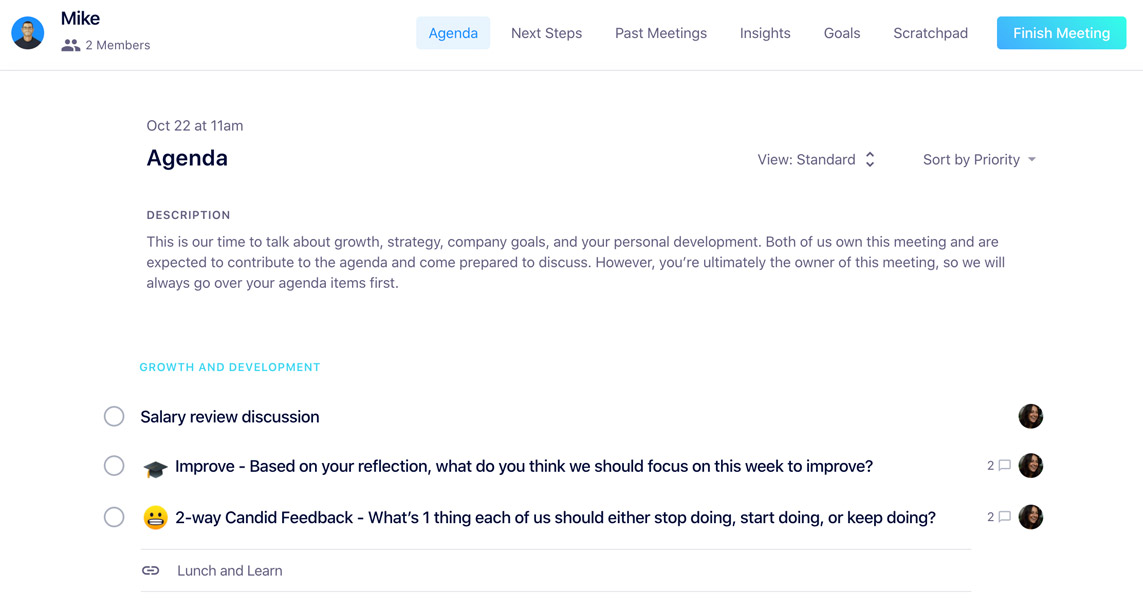Click the members group icon
Image resolution: width=1143 pixels, height=600 pixels.
70,45
